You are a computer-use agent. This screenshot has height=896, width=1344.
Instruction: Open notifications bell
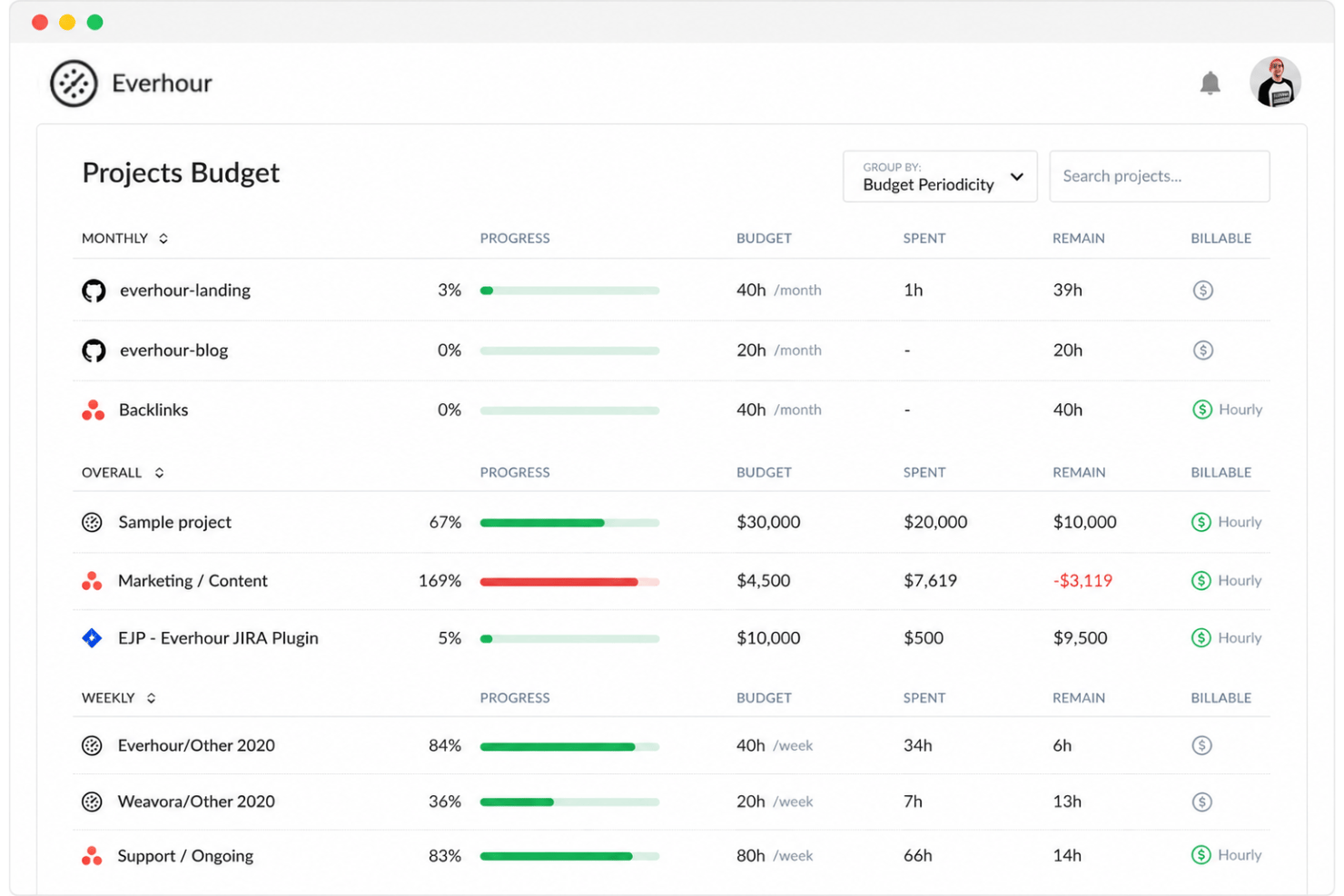pyautogui.click(x=1210, y=84)
